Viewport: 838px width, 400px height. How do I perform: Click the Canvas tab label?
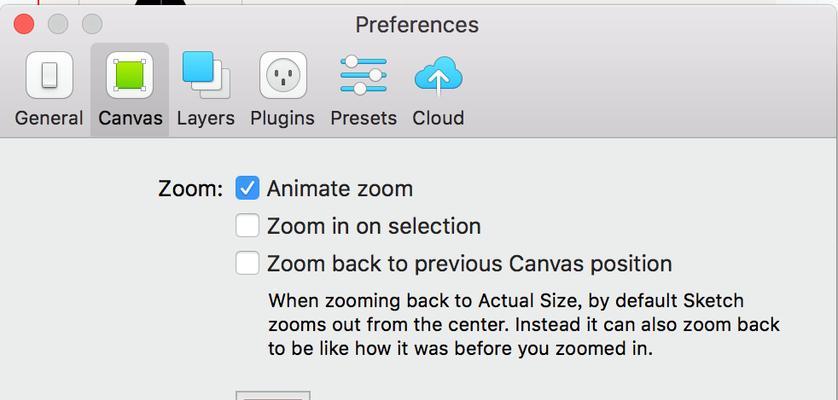click(x=130, y=118)
